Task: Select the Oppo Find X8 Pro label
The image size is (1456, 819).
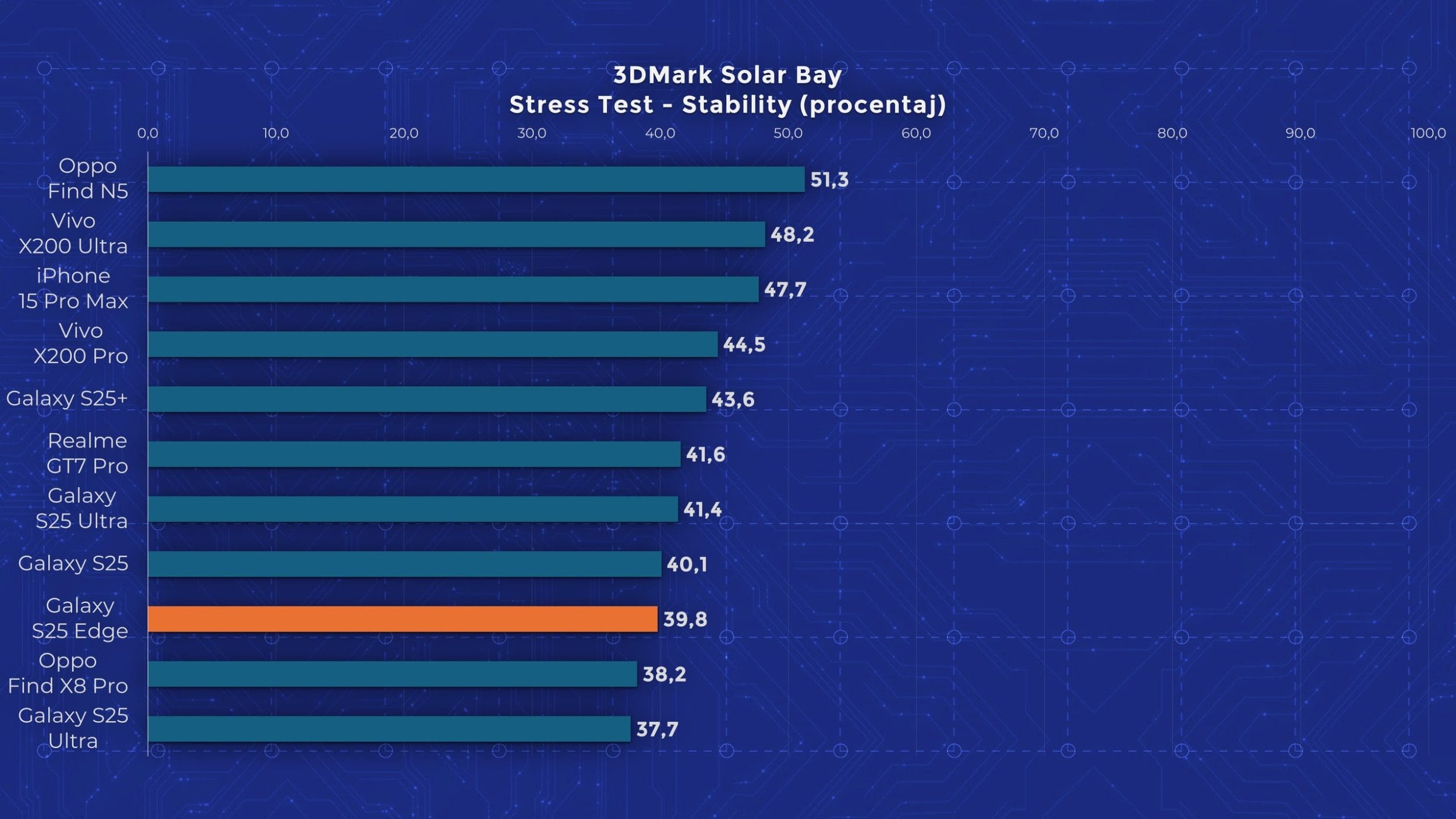Action: tap(68, 673)
